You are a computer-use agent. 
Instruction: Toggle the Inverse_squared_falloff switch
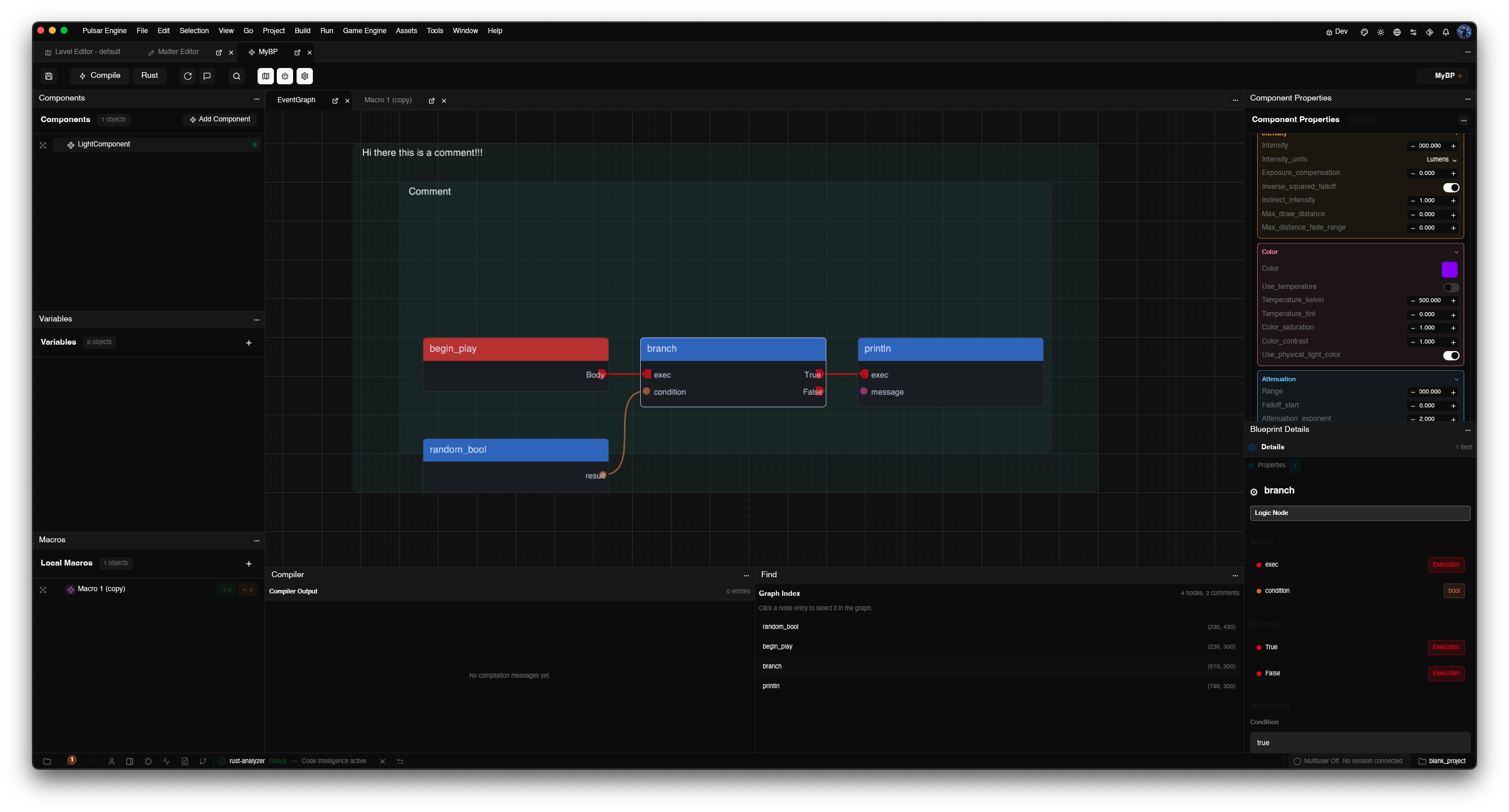[x=1450, y=187]
